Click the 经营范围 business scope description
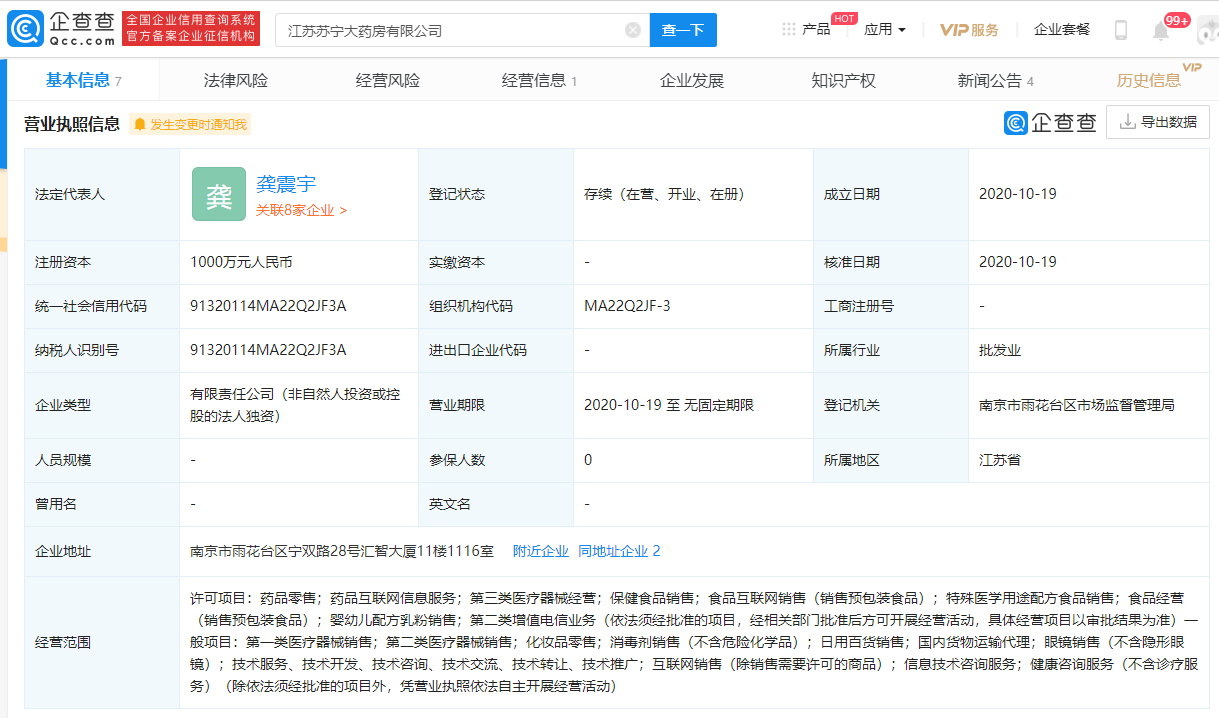This screenshot has width=1219, height=718. (693, 642)
